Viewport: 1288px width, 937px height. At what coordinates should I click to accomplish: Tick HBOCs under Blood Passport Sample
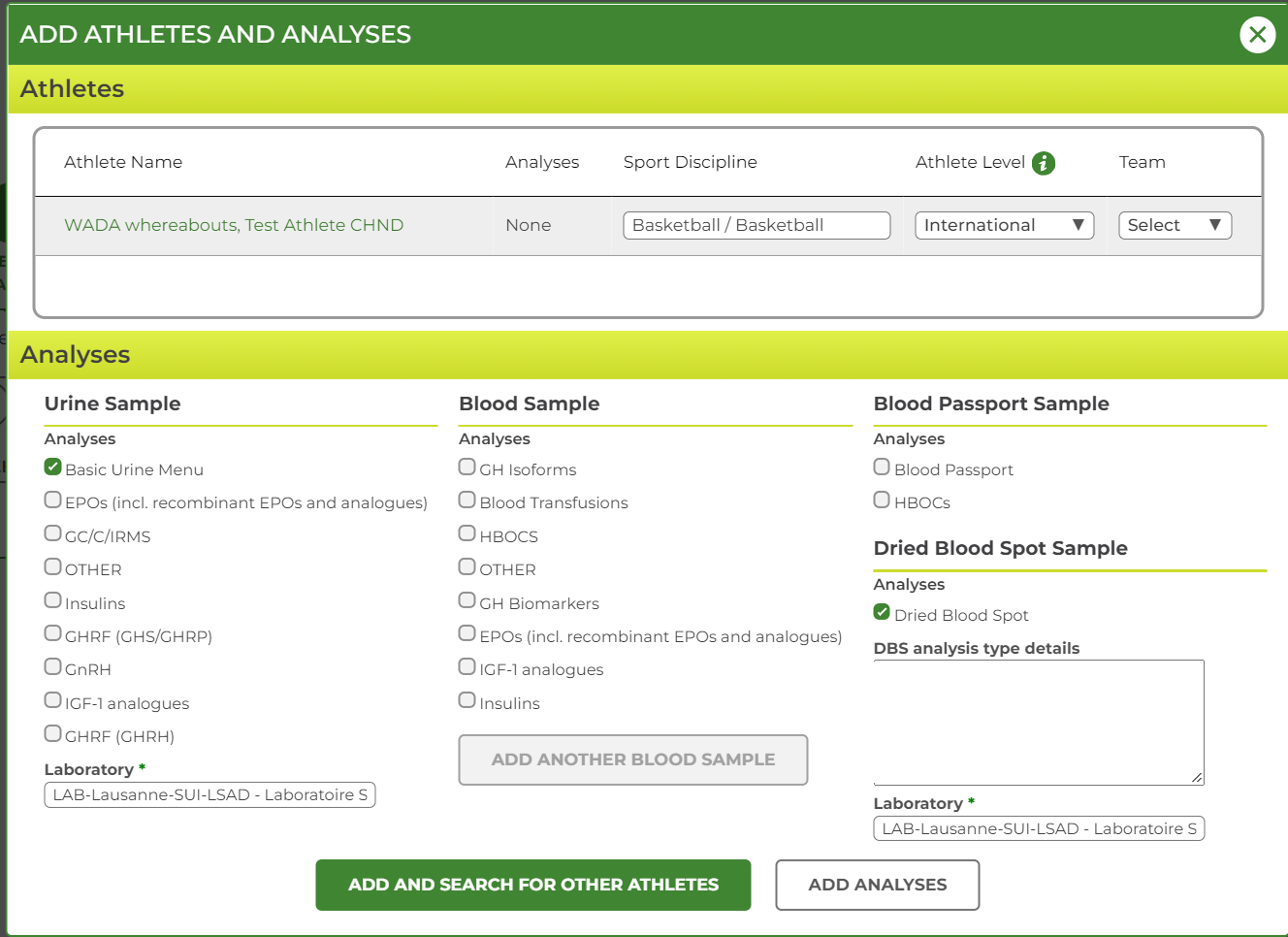click(882, 500)
